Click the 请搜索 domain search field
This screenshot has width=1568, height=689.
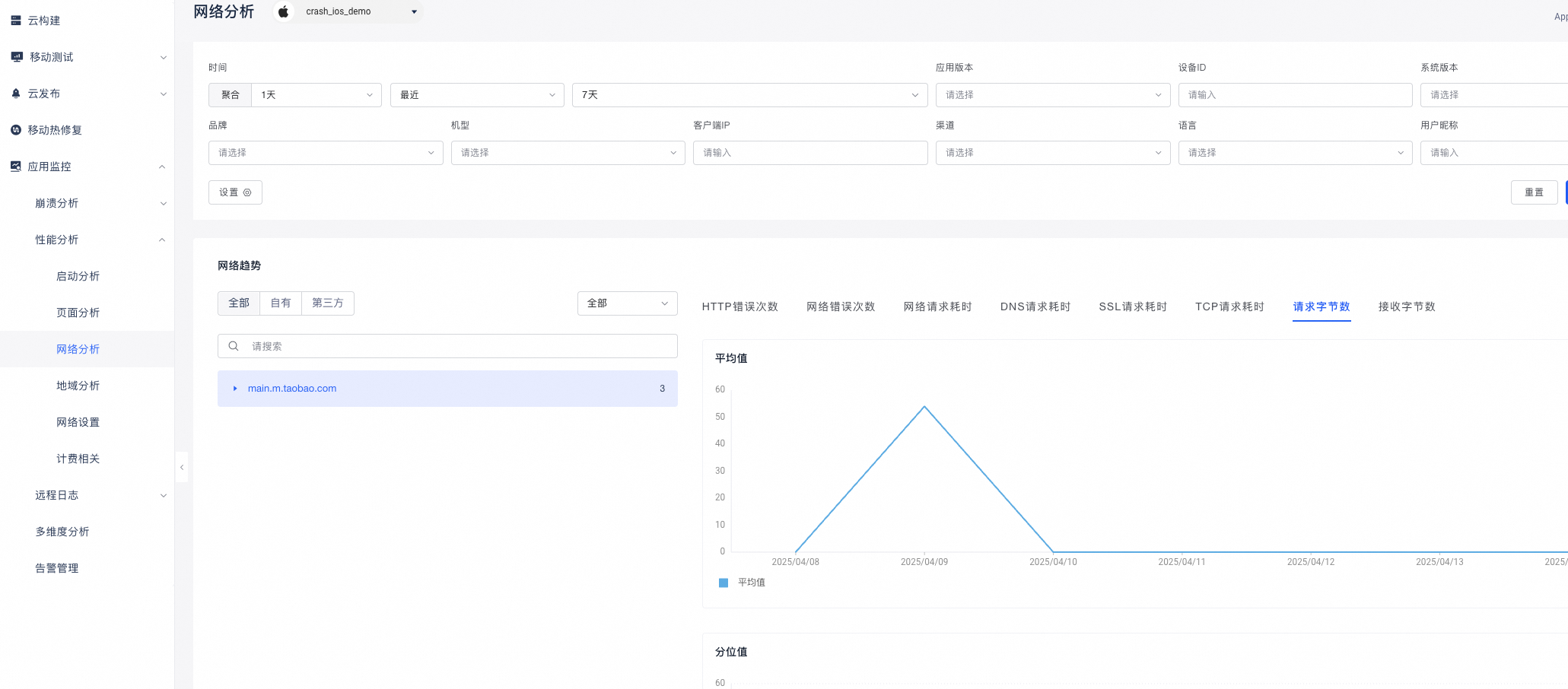(x=447, y=346)
